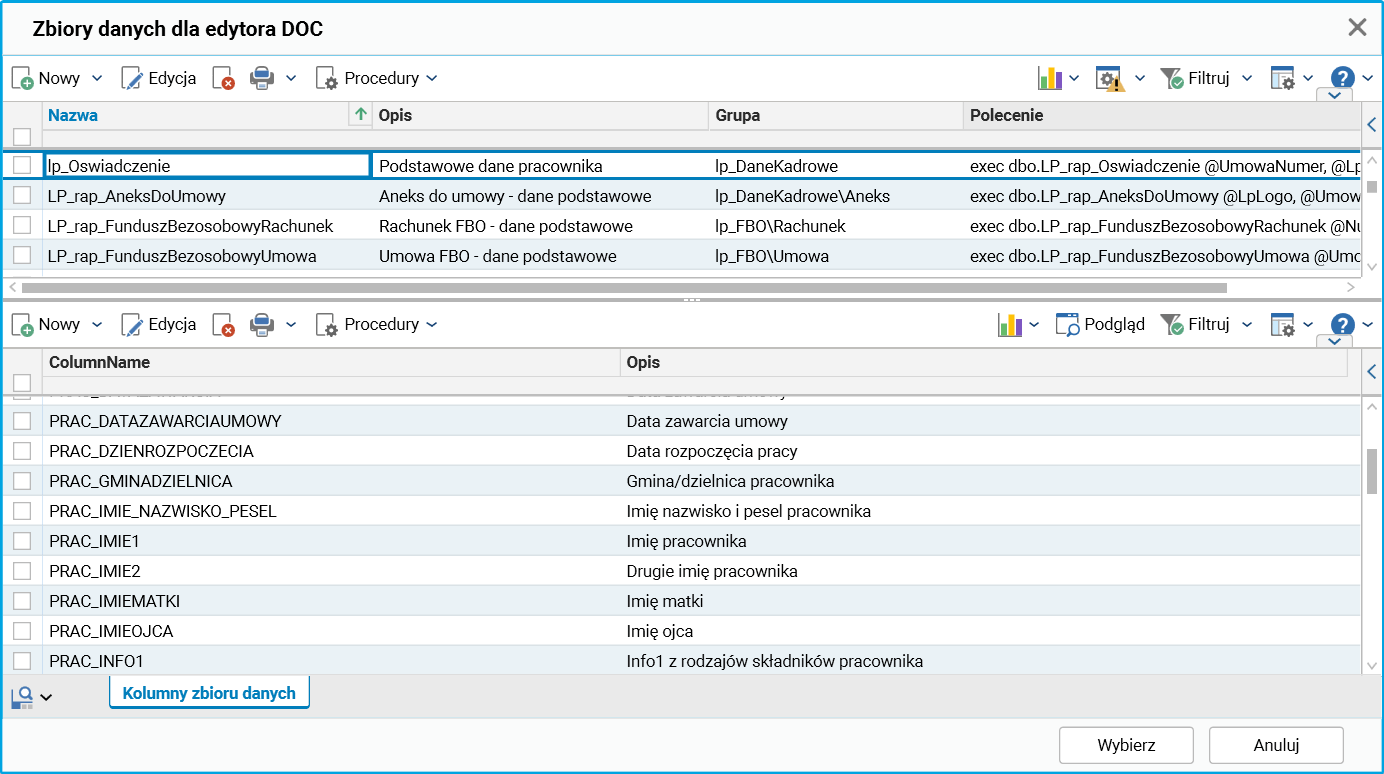Click the Podgląd preview icon in the lower toolbar
The image size is (1384, 774).
(1068, 324)
